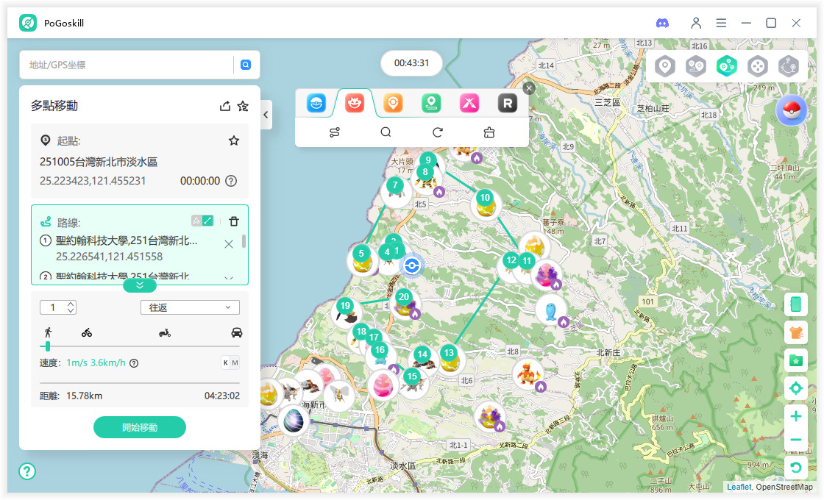
Task: Delete the route with trash icon
Action: 234,221
